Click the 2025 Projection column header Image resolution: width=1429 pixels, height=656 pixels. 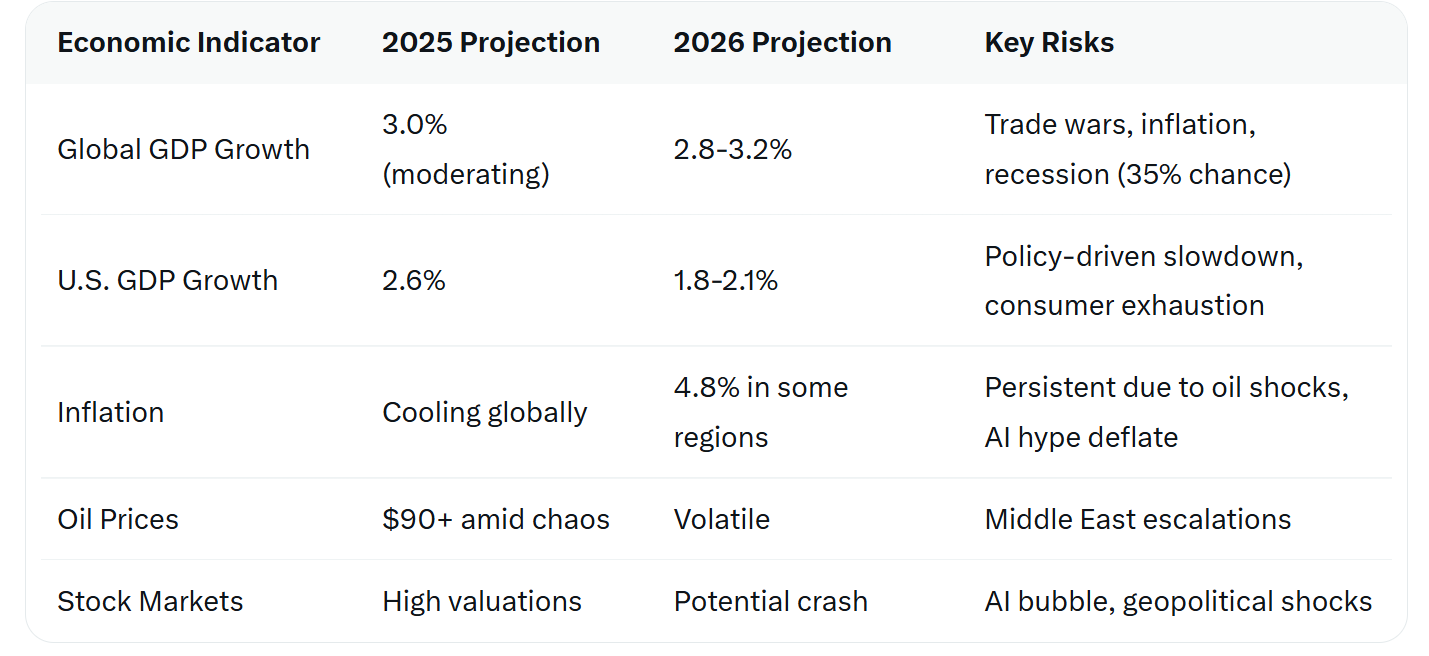[490, 43]
